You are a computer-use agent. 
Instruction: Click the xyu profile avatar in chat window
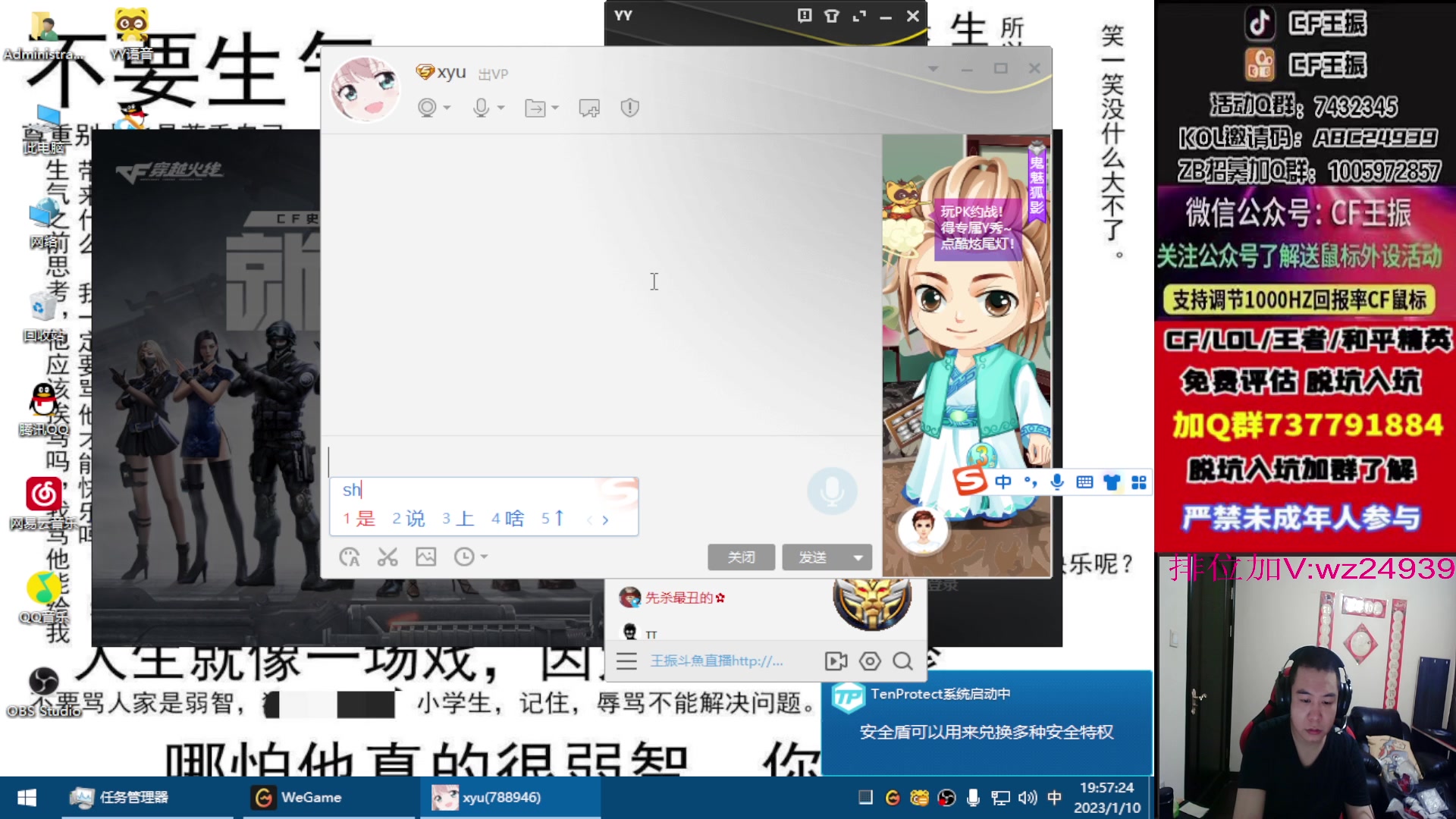366,89
